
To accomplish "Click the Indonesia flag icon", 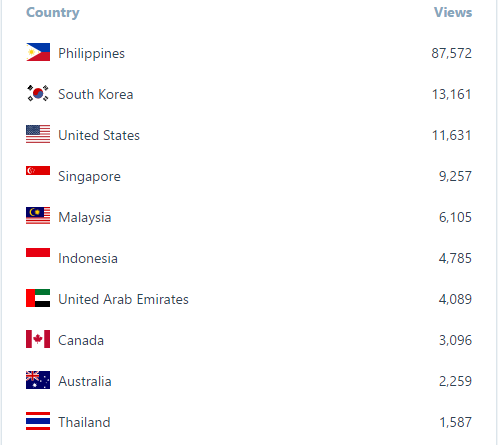I will (x=38, y=253).
